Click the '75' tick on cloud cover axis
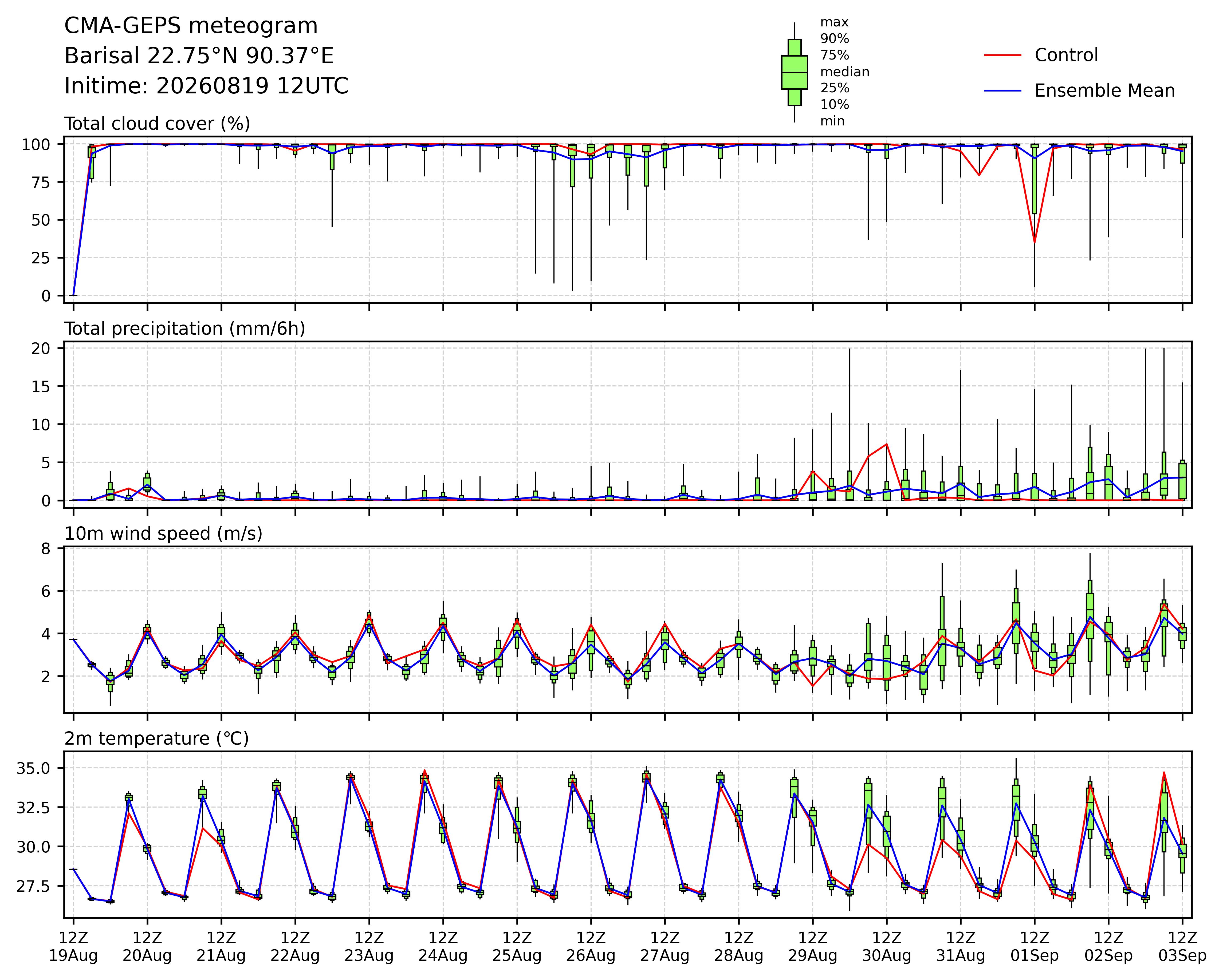This screenshot has height=980, width=1223. 41,182
